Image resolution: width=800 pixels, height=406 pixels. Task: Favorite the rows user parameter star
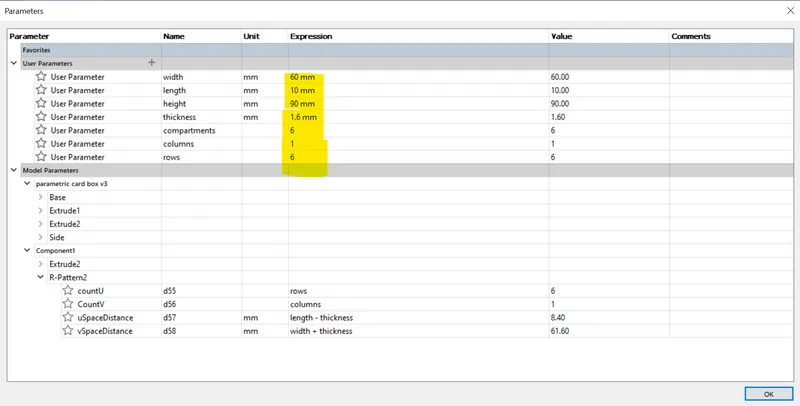click(41, 157)
